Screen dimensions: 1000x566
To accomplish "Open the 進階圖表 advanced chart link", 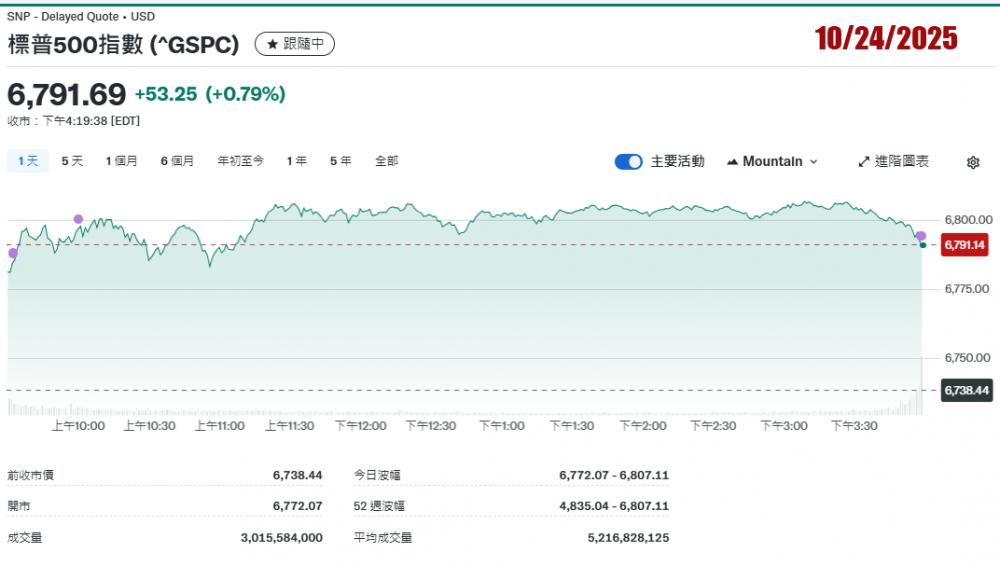I will point(893,162).
